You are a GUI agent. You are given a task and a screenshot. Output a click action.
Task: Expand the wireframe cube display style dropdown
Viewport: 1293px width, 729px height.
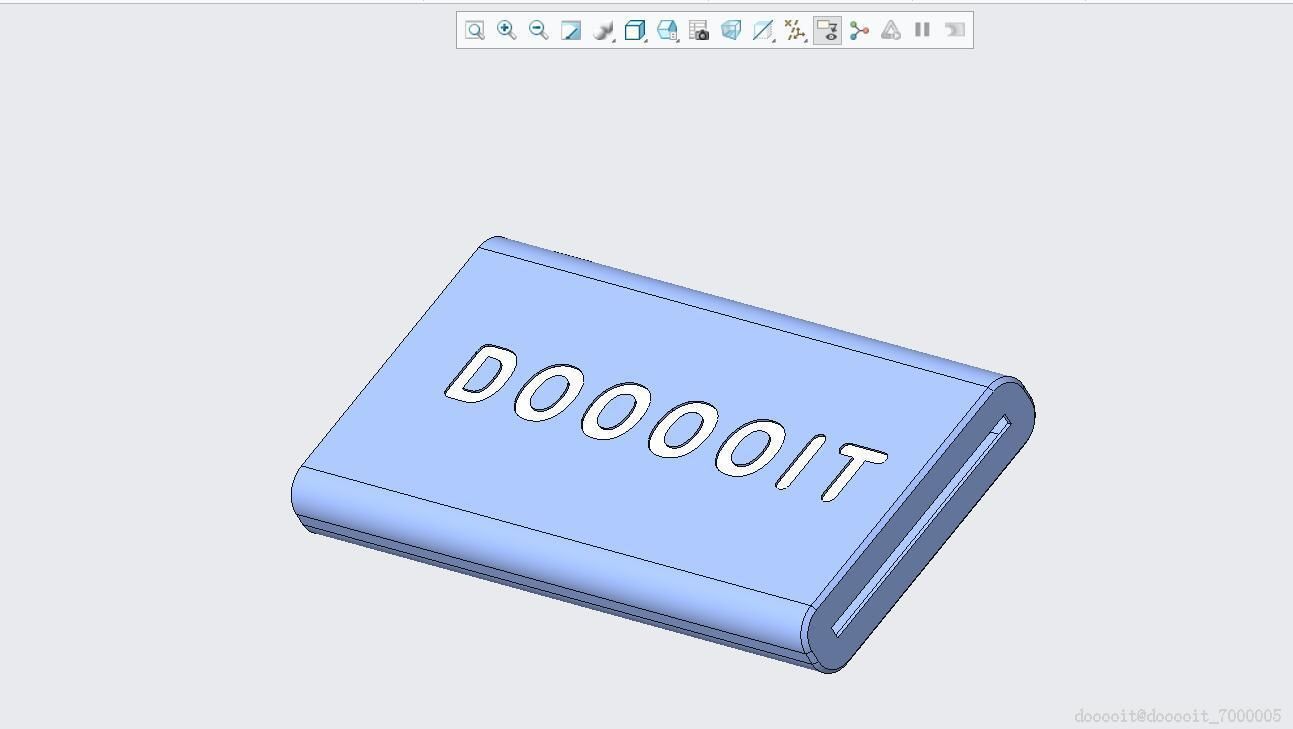pyautogui.click(x=635, y=30)
